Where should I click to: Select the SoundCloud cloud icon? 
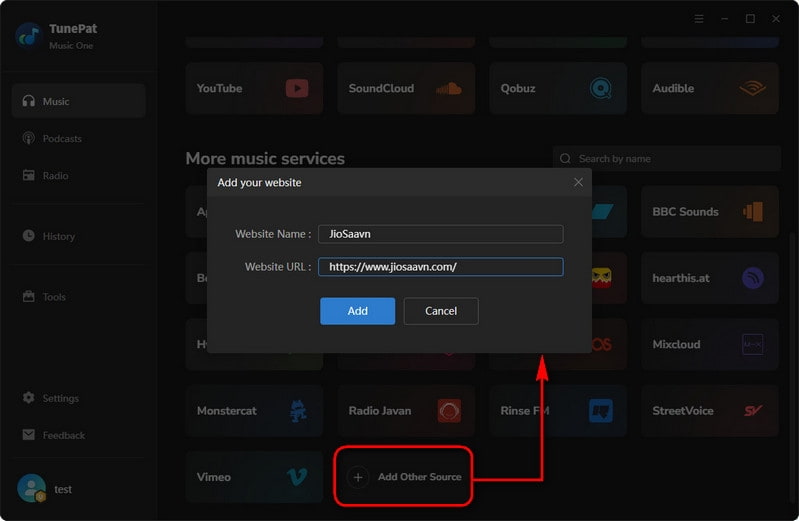pos(449,89)
